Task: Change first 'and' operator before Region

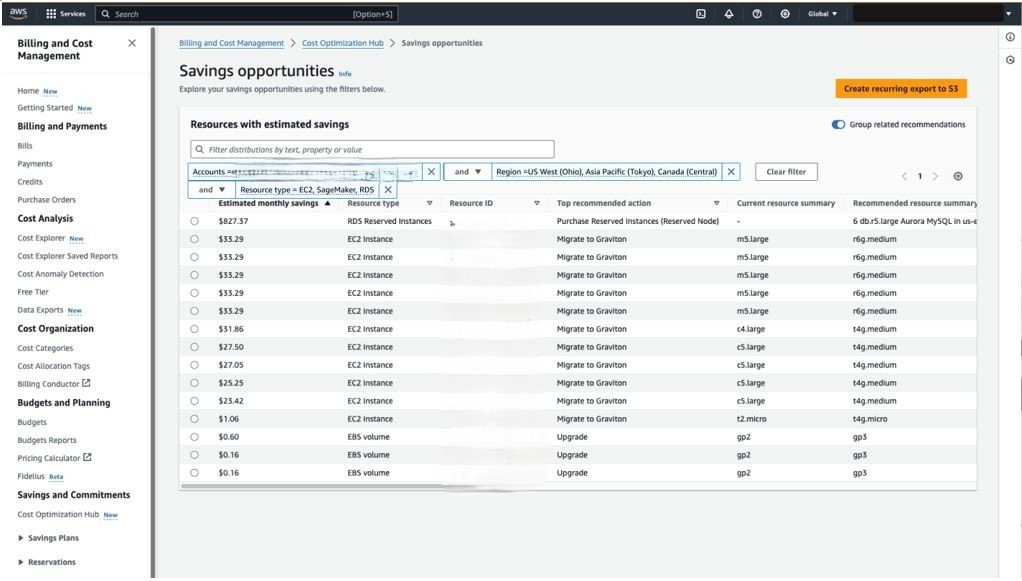Action: click(x=467, y=171)
